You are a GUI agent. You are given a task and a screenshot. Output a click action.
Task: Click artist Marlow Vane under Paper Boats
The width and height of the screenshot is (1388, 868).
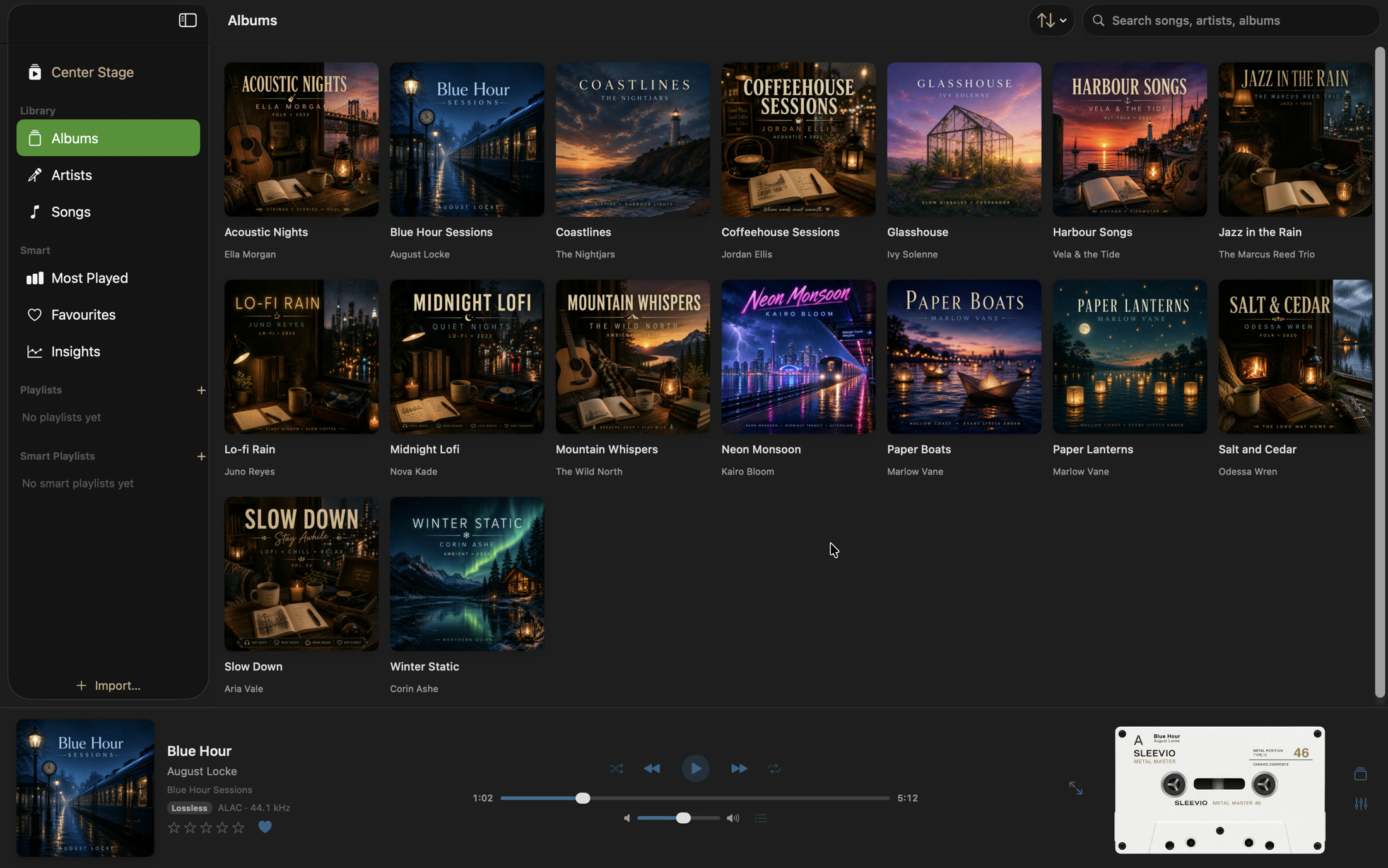pos(915,471)
